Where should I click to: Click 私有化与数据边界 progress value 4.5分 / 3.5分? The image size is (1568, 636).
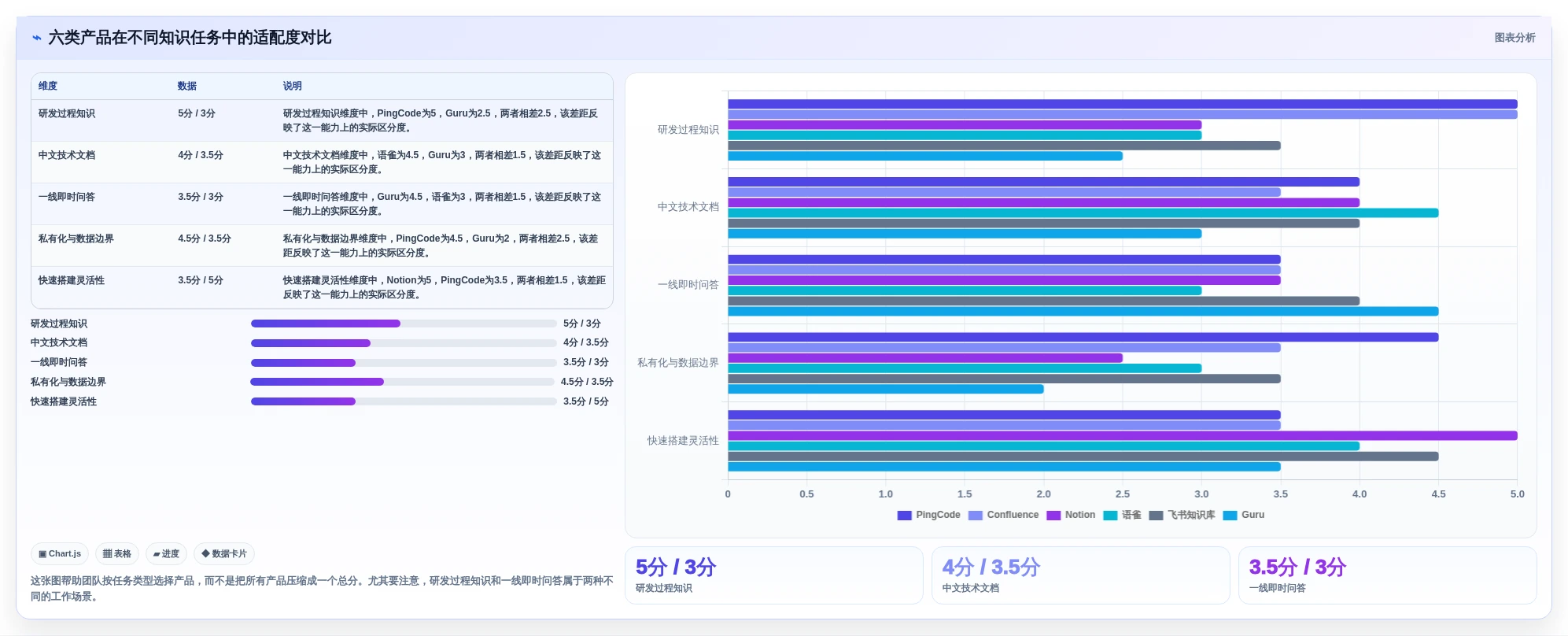(x=587, y=382)
